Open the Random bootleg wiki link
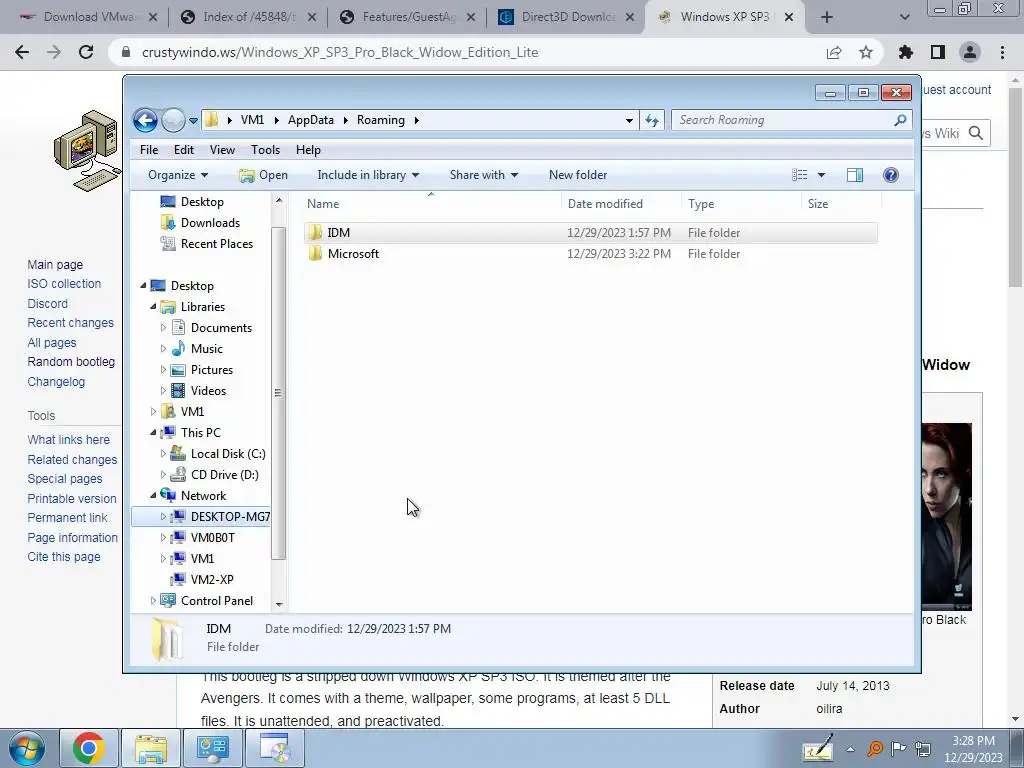 (71, 362)
